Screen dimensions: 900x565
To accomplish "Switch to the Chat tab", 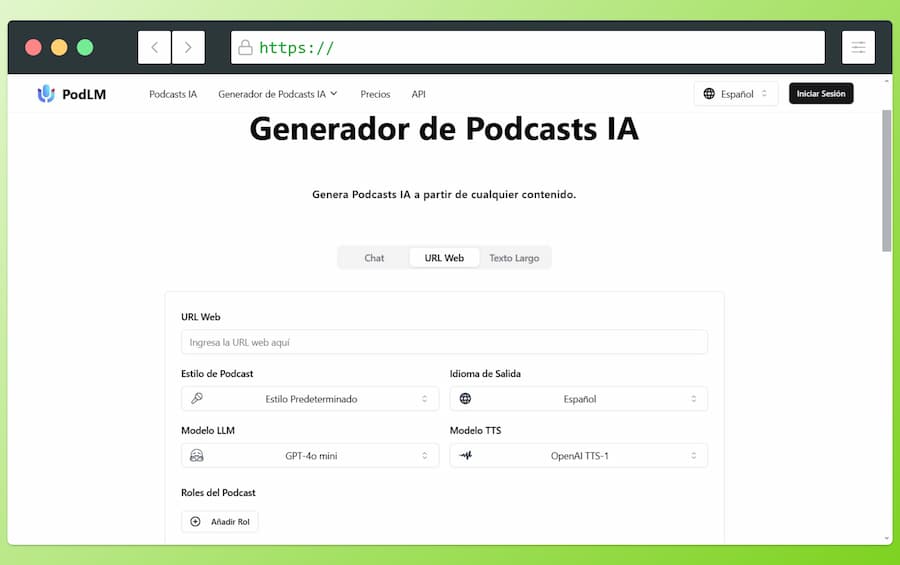I will [374, 258].
